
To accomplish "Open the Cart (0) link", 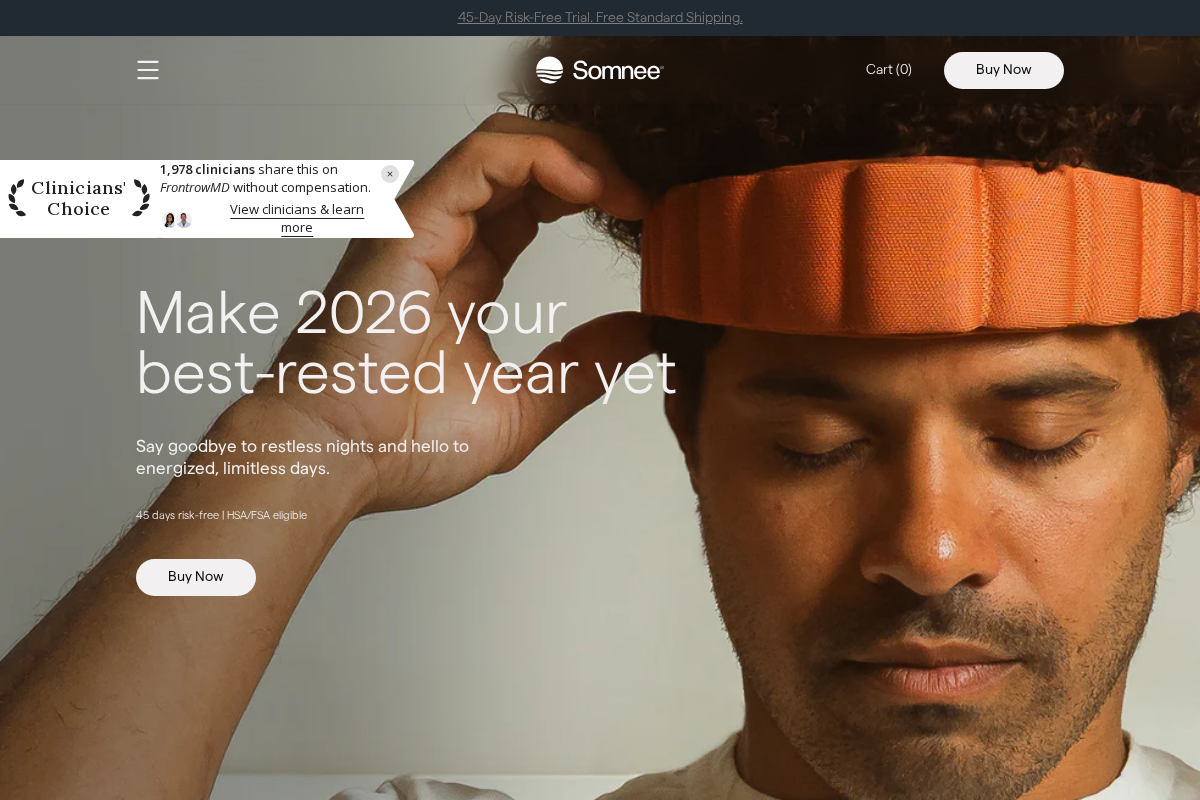I will (x=889, y=70).
